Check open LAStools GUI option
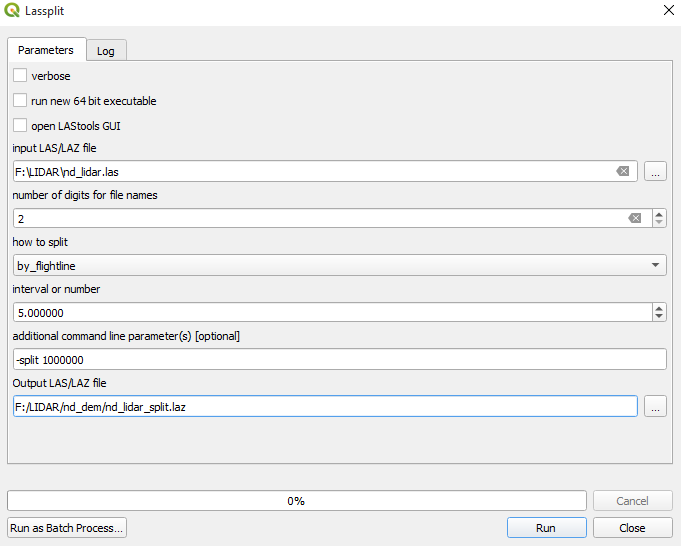The width and height of the screenshot is (681, 546). pyautogui.click(x=20, y=126)
